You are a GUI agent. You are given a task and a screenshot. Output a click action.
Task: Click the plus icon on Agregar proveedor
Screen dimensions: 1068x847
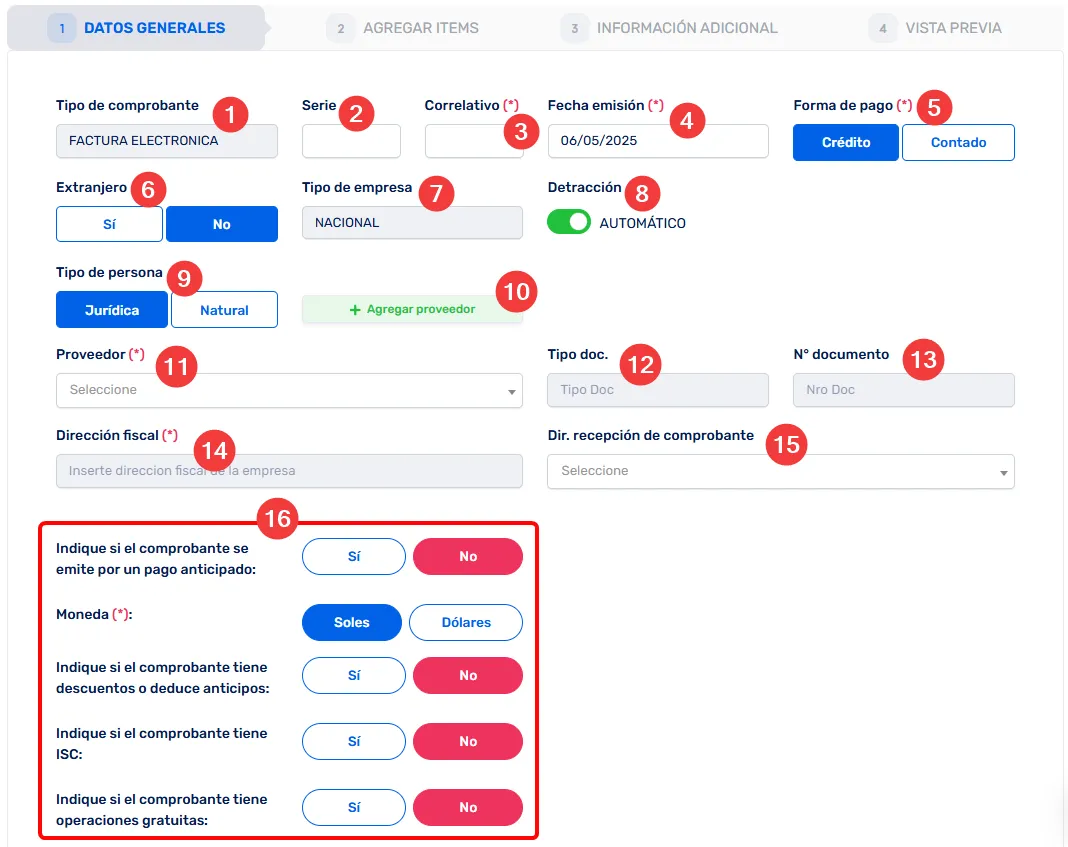point(355,310)
